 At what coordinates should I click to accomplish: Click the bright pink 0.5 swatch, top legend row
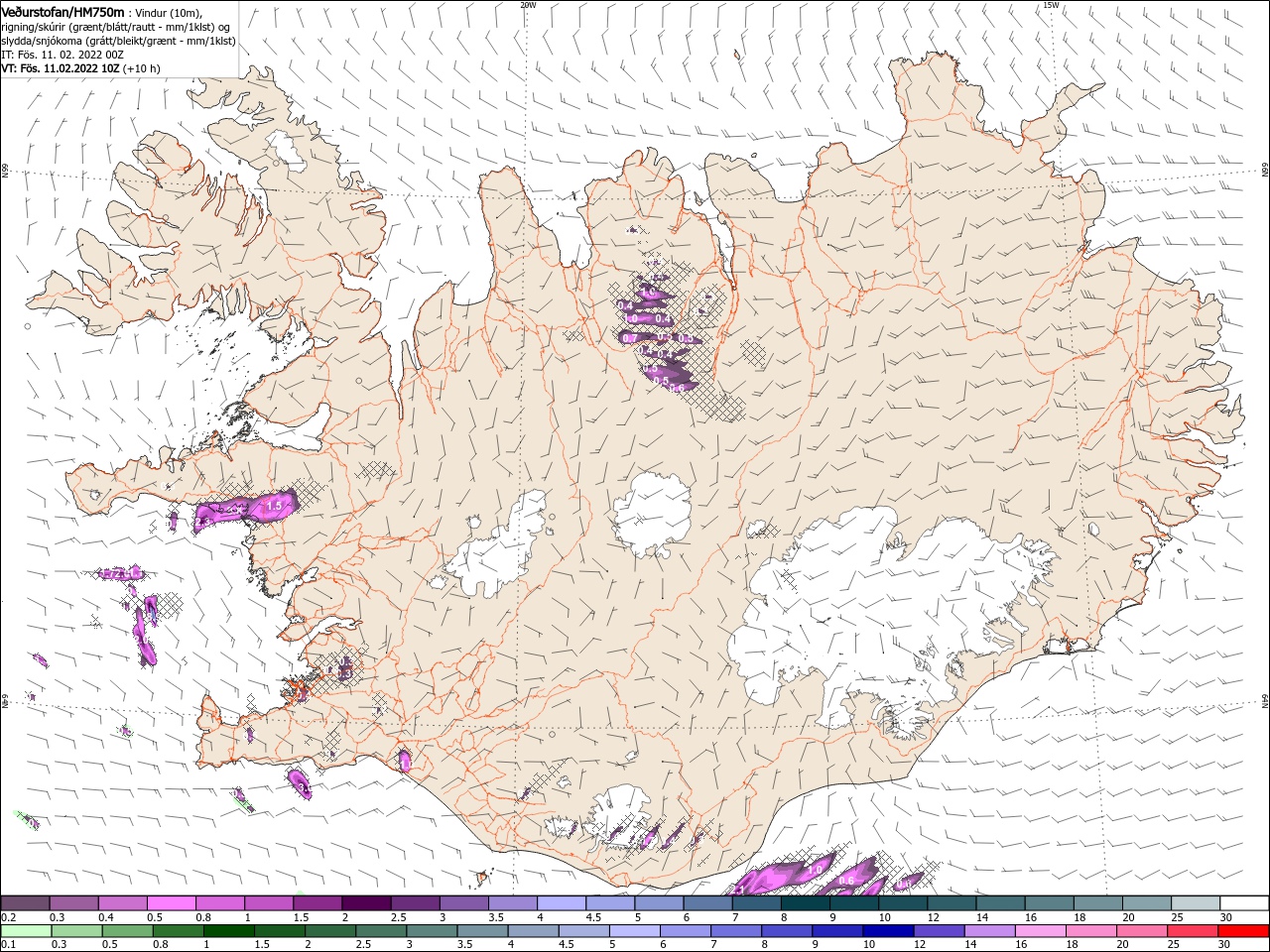[x=171, y=903]
